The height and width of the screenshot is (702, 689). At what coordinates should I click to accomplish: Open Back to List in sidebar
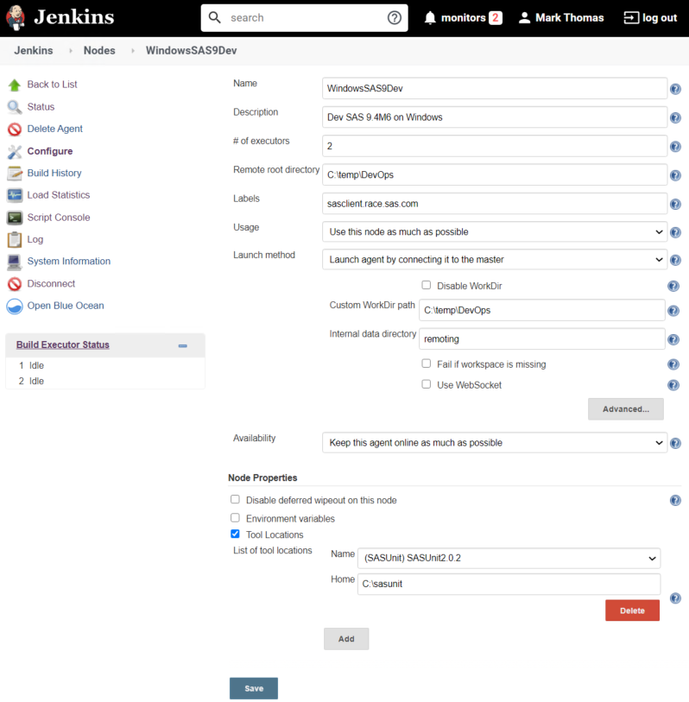coord(52,85)
